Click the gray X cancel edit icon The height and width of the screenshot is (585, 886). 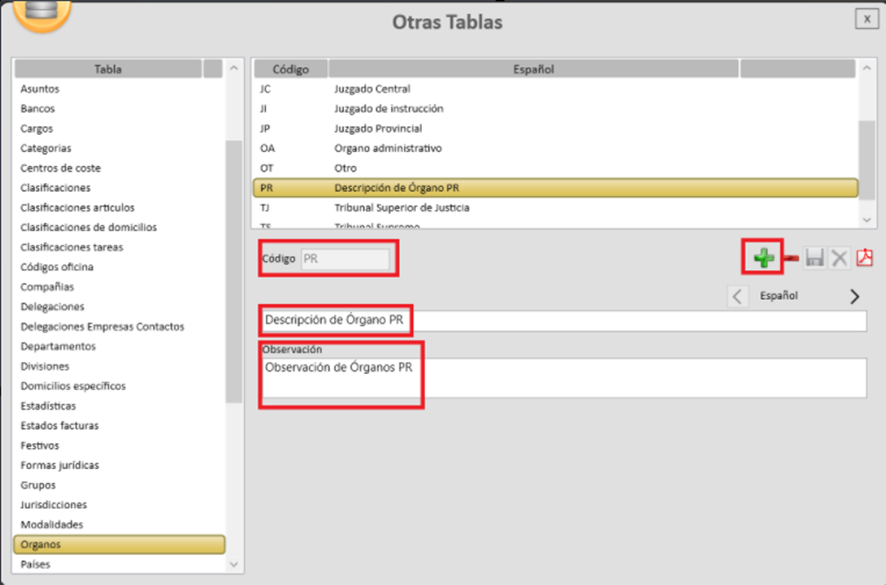point(839,258)
